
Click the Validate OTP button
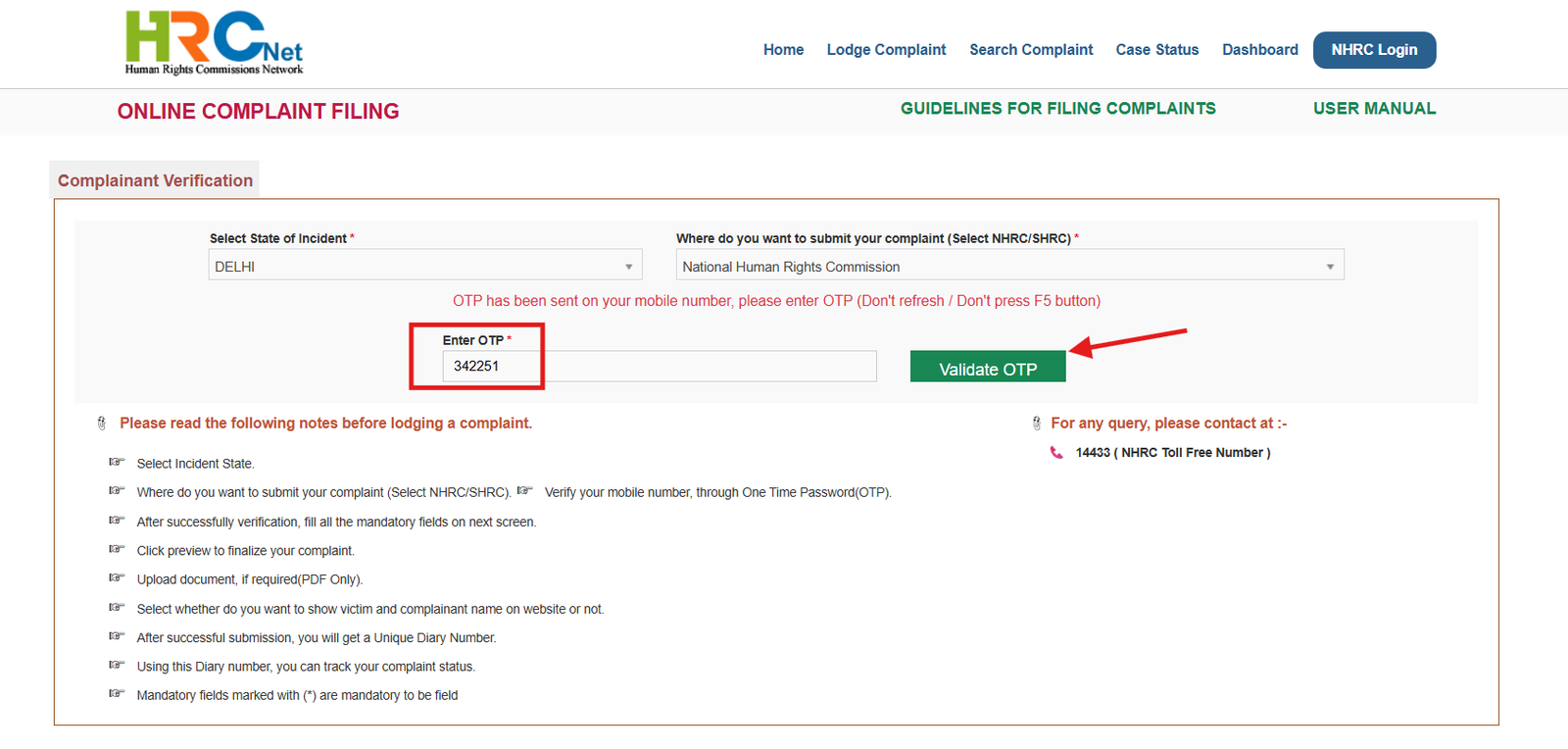tap(988, 367)
